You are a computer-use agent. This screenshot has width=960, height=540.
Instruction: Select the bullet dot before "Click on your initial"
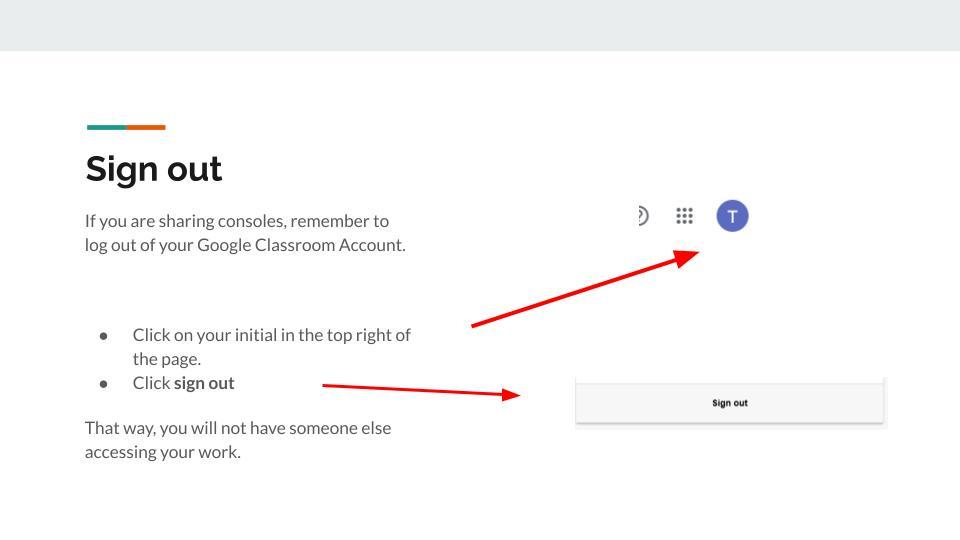click(x=104, y=336)
